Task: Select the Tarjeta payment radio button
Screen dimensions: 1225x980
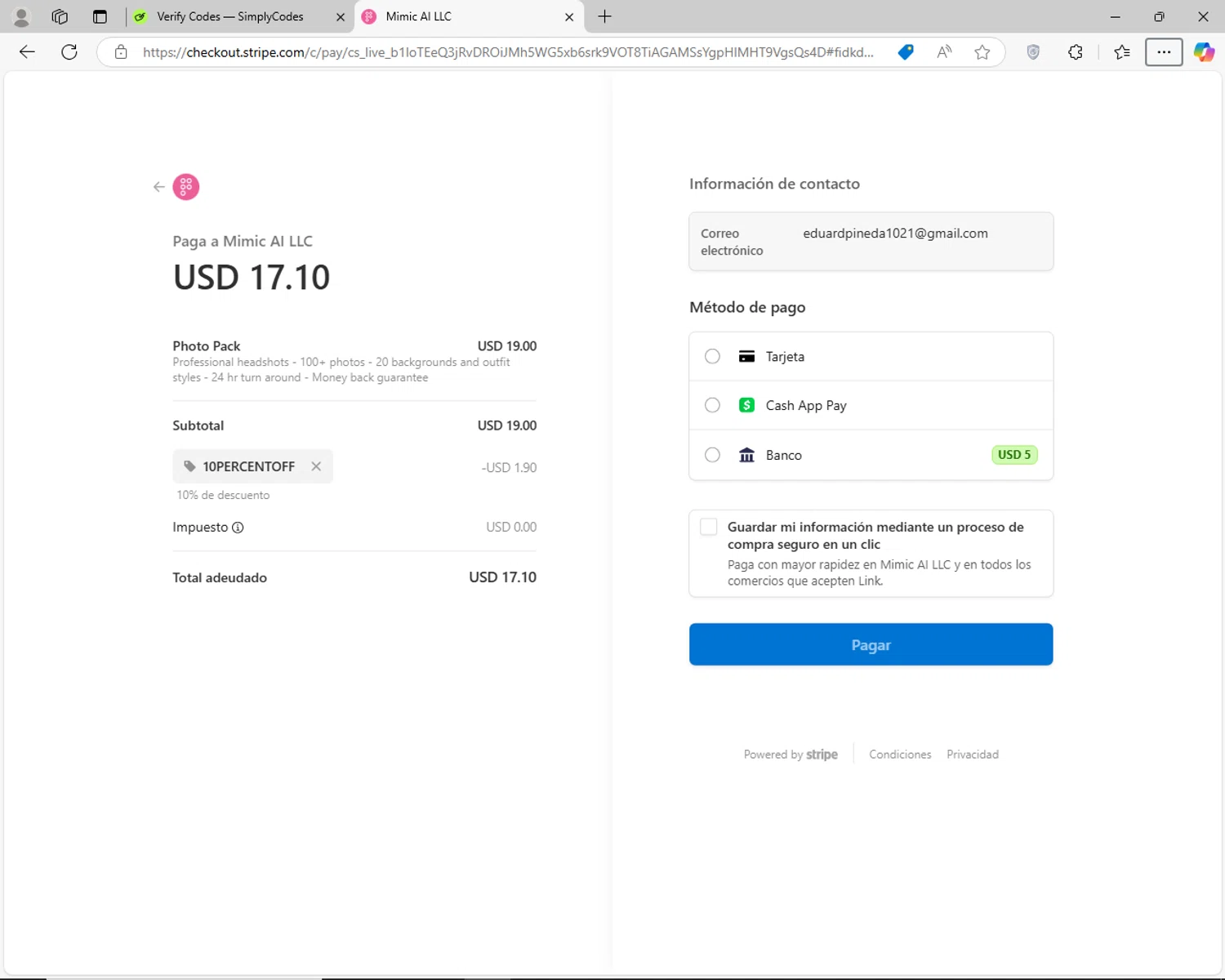Action: click(x=712, y=356)
